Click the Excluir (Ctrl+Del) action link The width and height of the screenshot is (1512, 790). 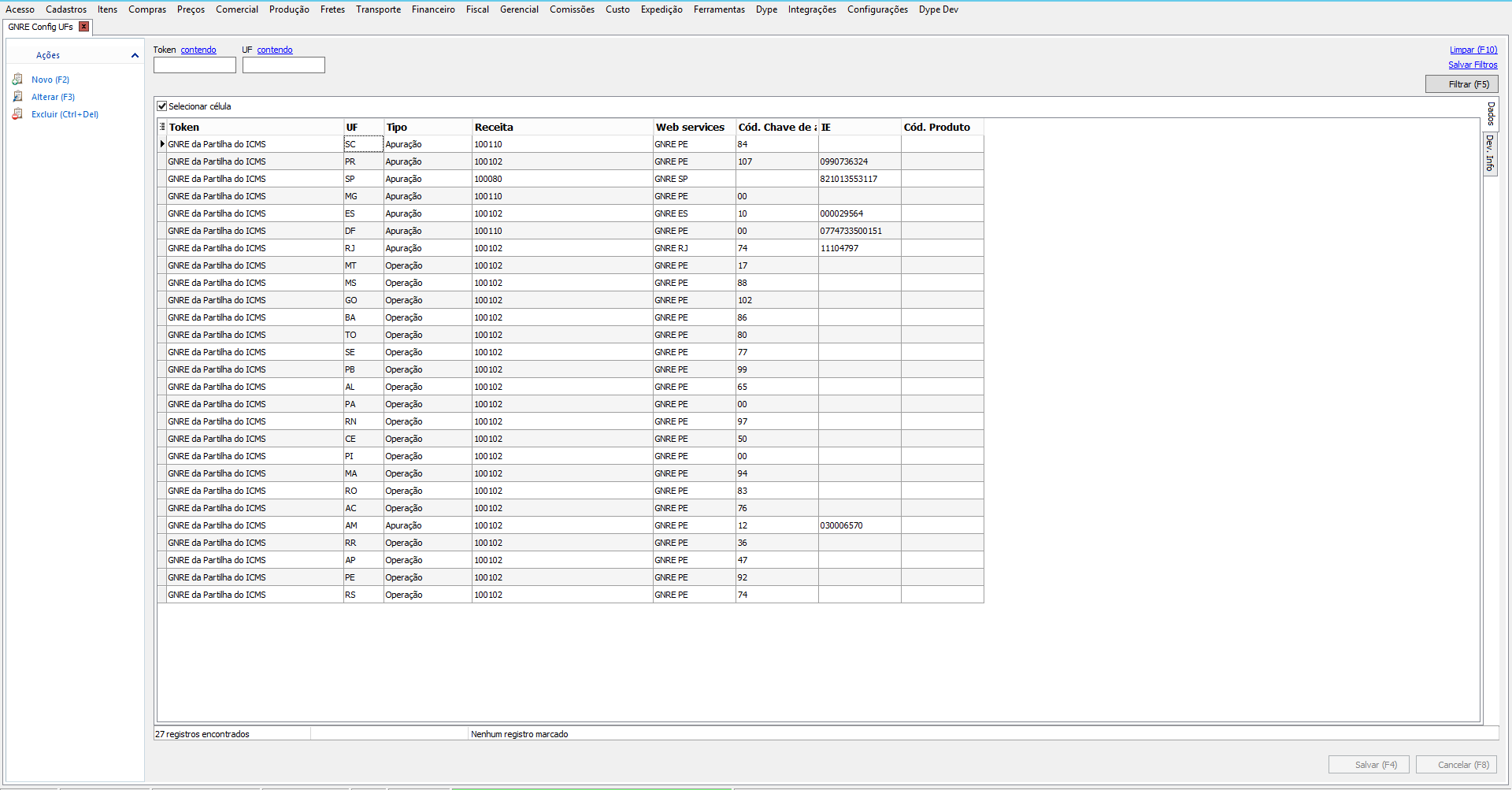click(x=65, y=114)
